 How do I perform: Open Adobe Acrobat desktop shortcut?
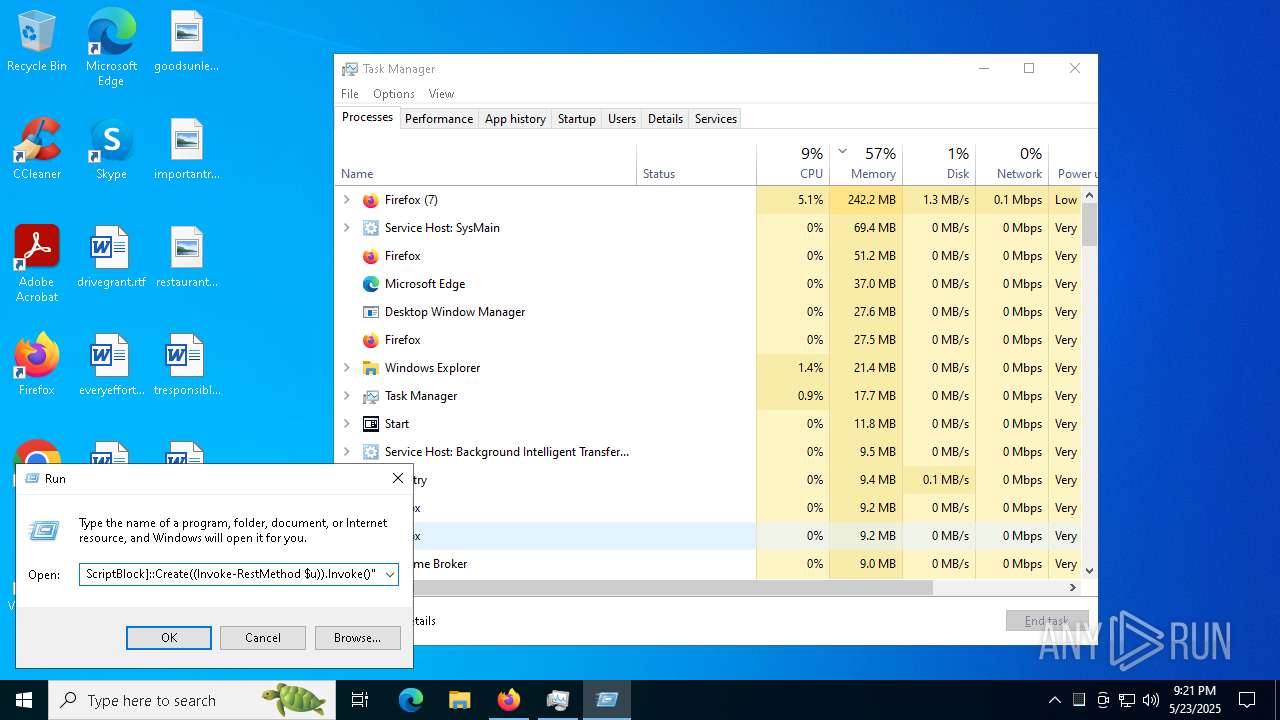(37, 264)
